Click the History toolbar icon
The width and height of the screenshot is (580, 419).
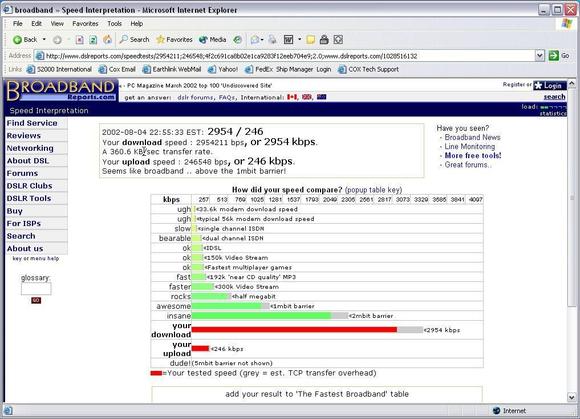click(x=237, y=40)
